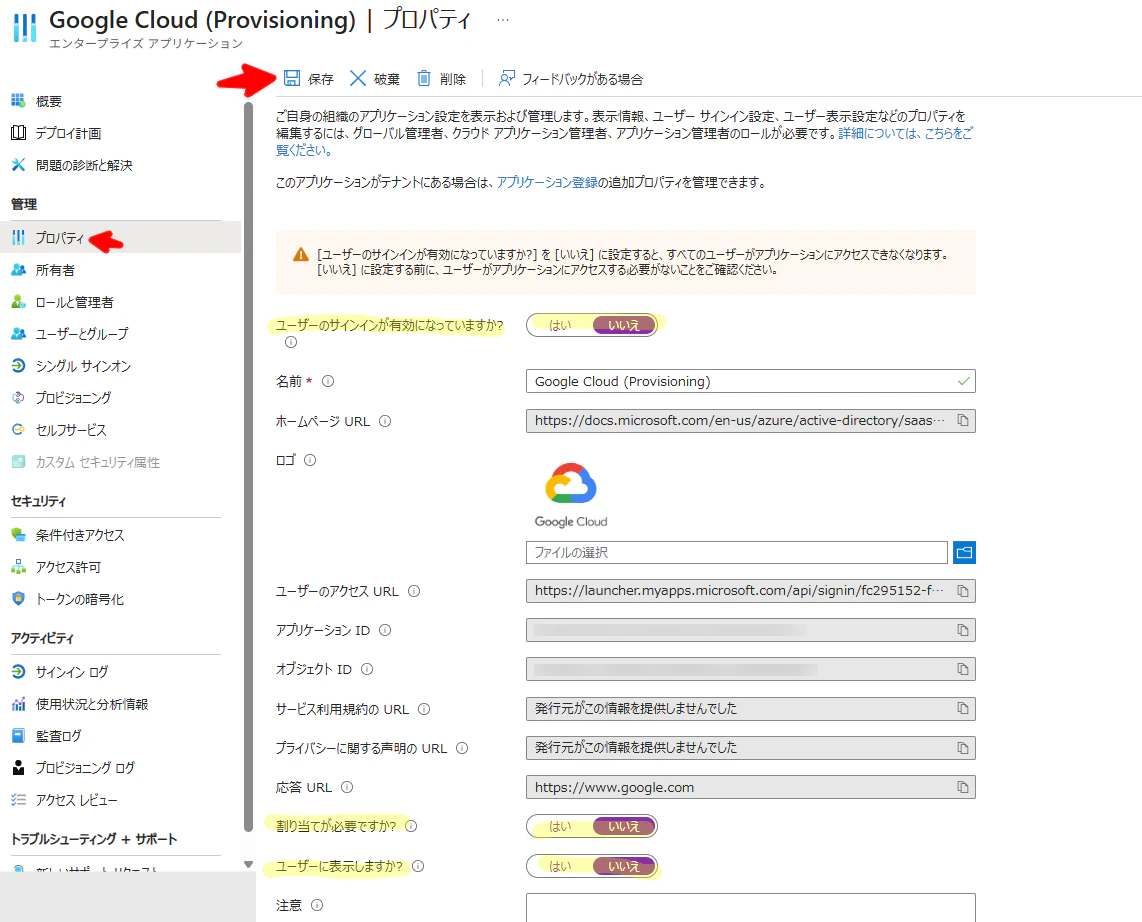Screen dimensions: 1142x922
Task: Click the ファイルの選択 logo file field
Action: (x=736, y=552)
